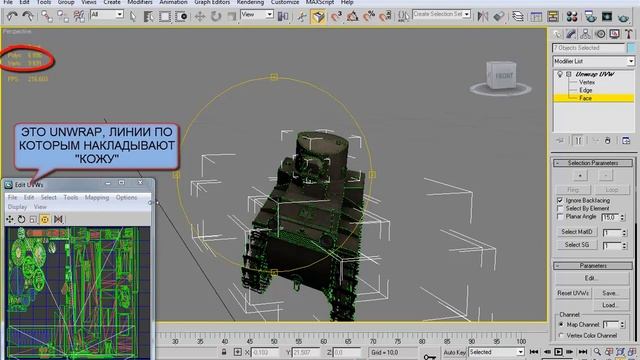Image resolution: width=640 pixels, height=360 pixels.
Task: Toggle the selection lock padlock icon
Action: pyautogui.click(x=224, y=352)
